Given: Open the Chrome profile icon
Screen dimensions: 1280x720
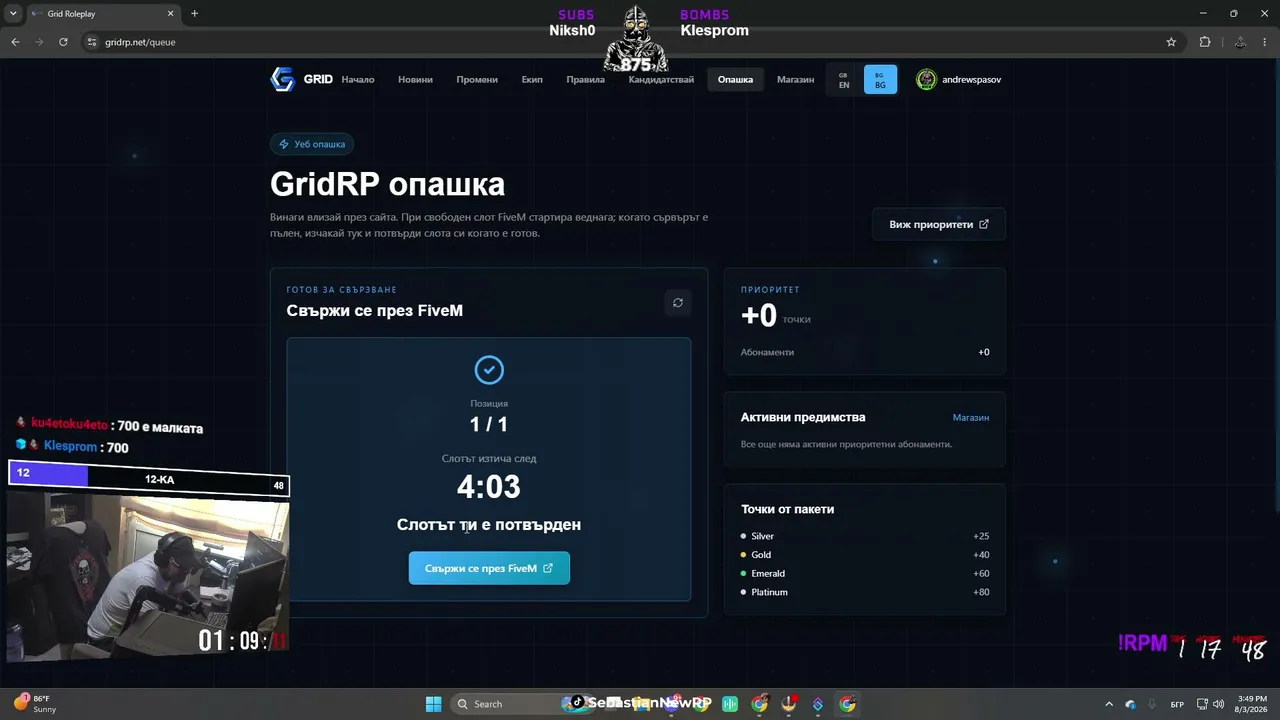Looking at the screenshot, I should 1240,42.
